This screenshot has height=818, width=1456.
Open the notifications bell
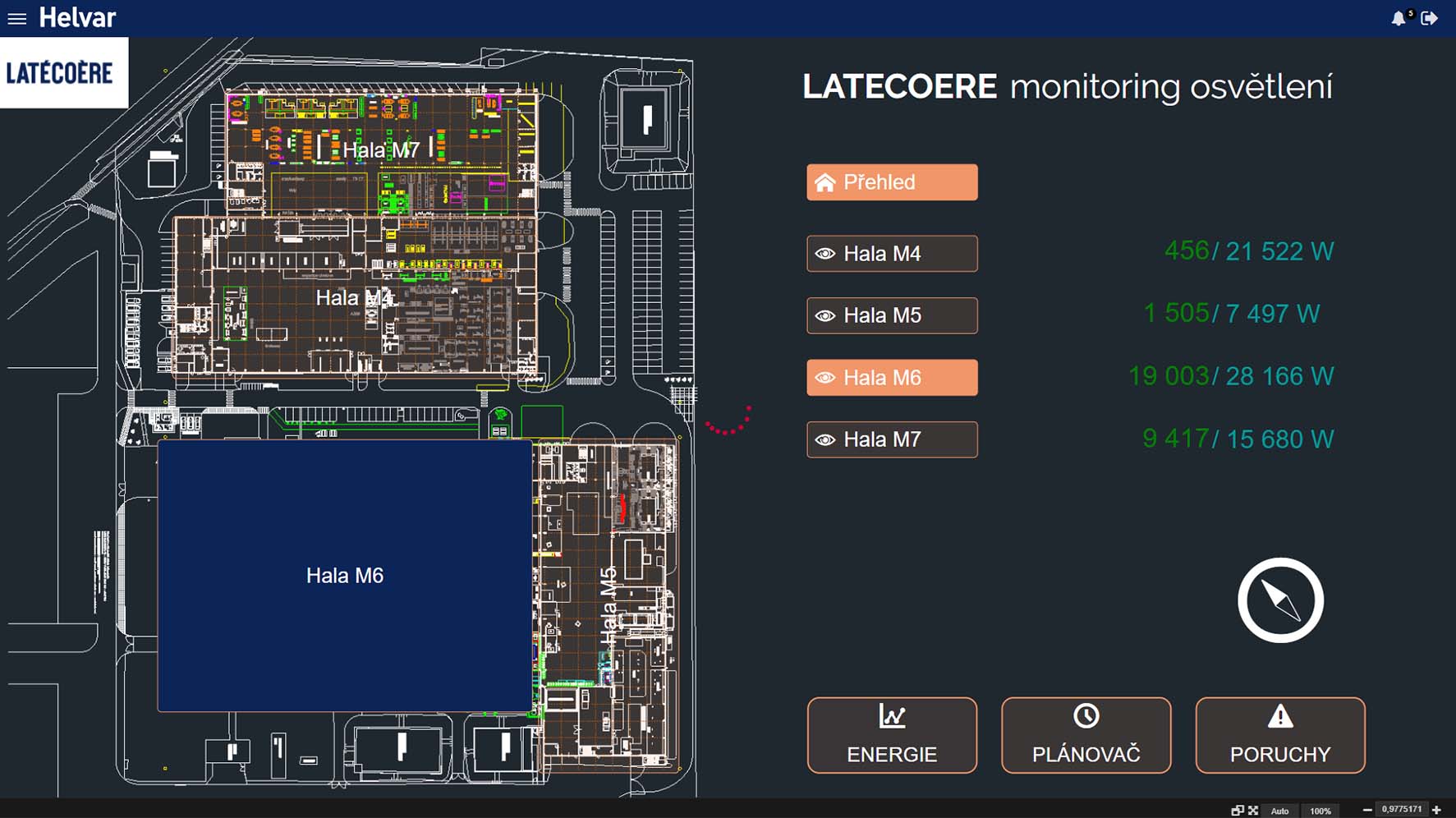1399,18
